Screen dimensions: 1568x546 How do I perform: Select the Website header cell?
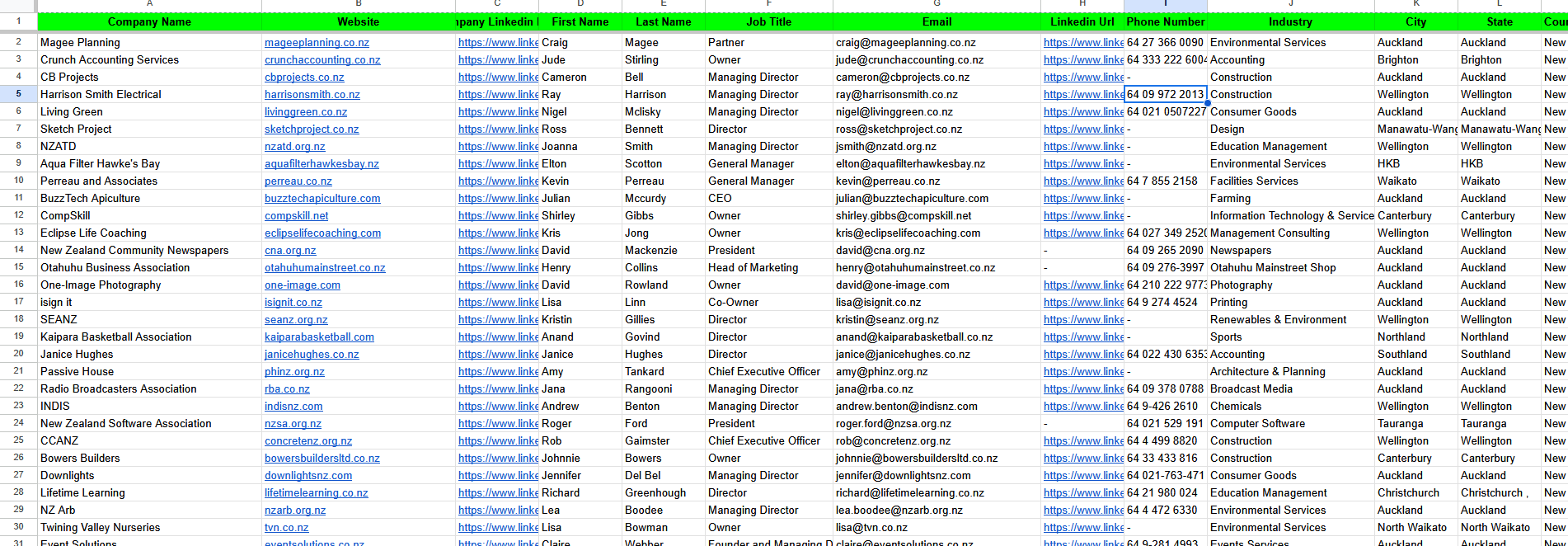(x=359, y=22)
